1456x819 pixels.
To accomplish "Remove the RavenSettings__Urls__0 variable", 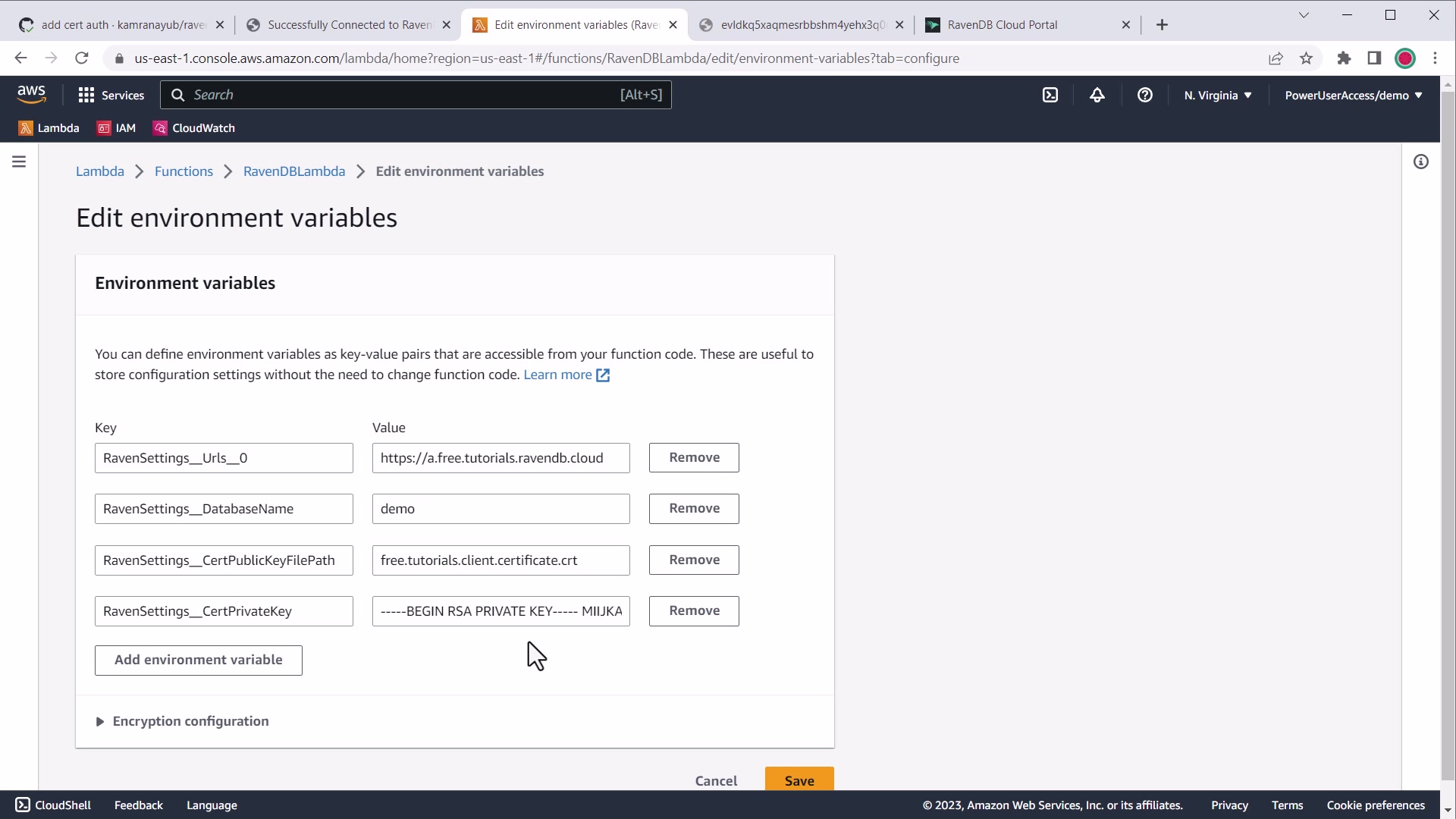I will point(694,457).
